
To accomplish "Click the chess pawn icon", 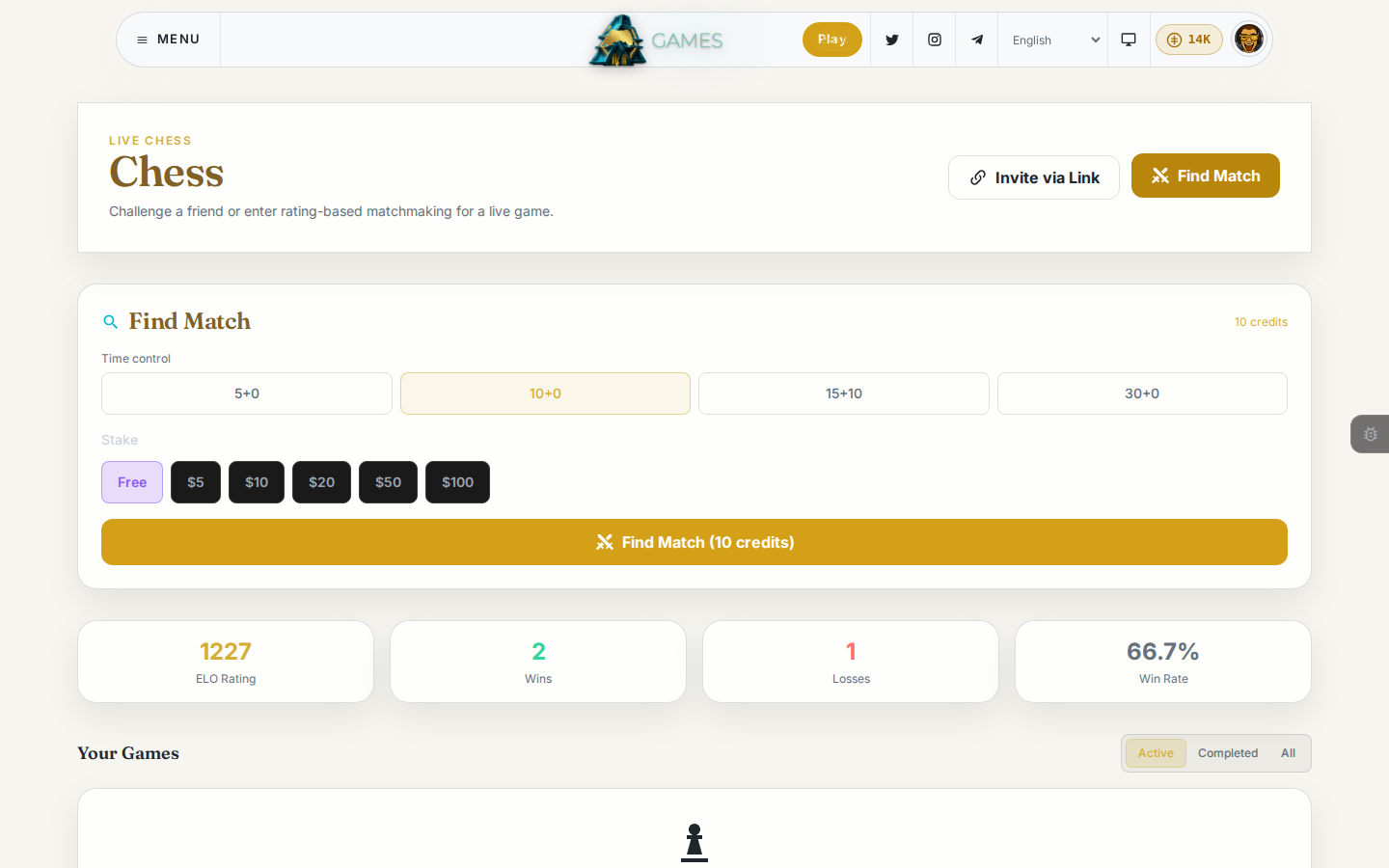I will [x=694, y=843].
